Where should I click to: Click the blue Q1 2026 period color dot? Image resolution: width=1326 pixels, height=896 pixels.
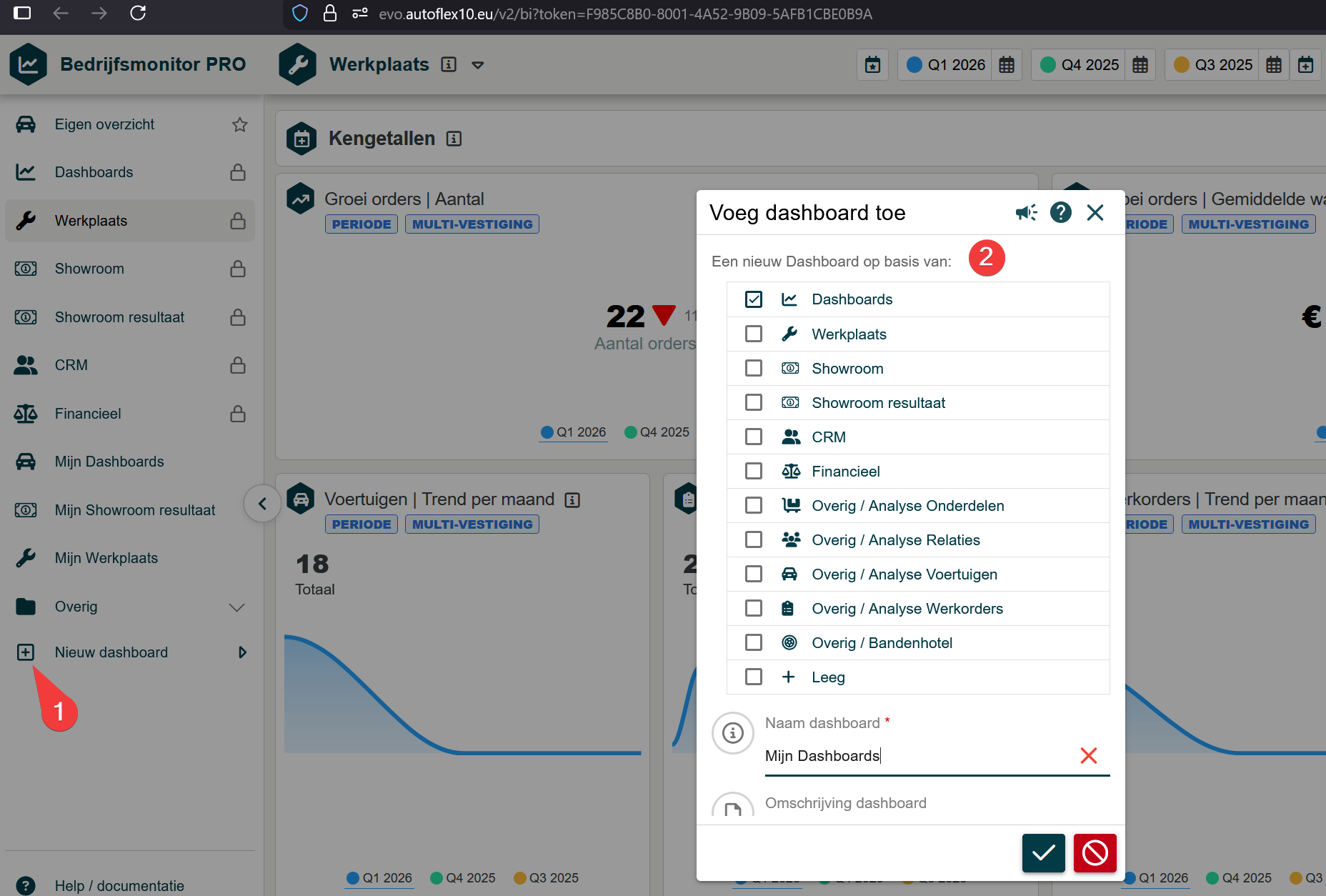point(914,65)
